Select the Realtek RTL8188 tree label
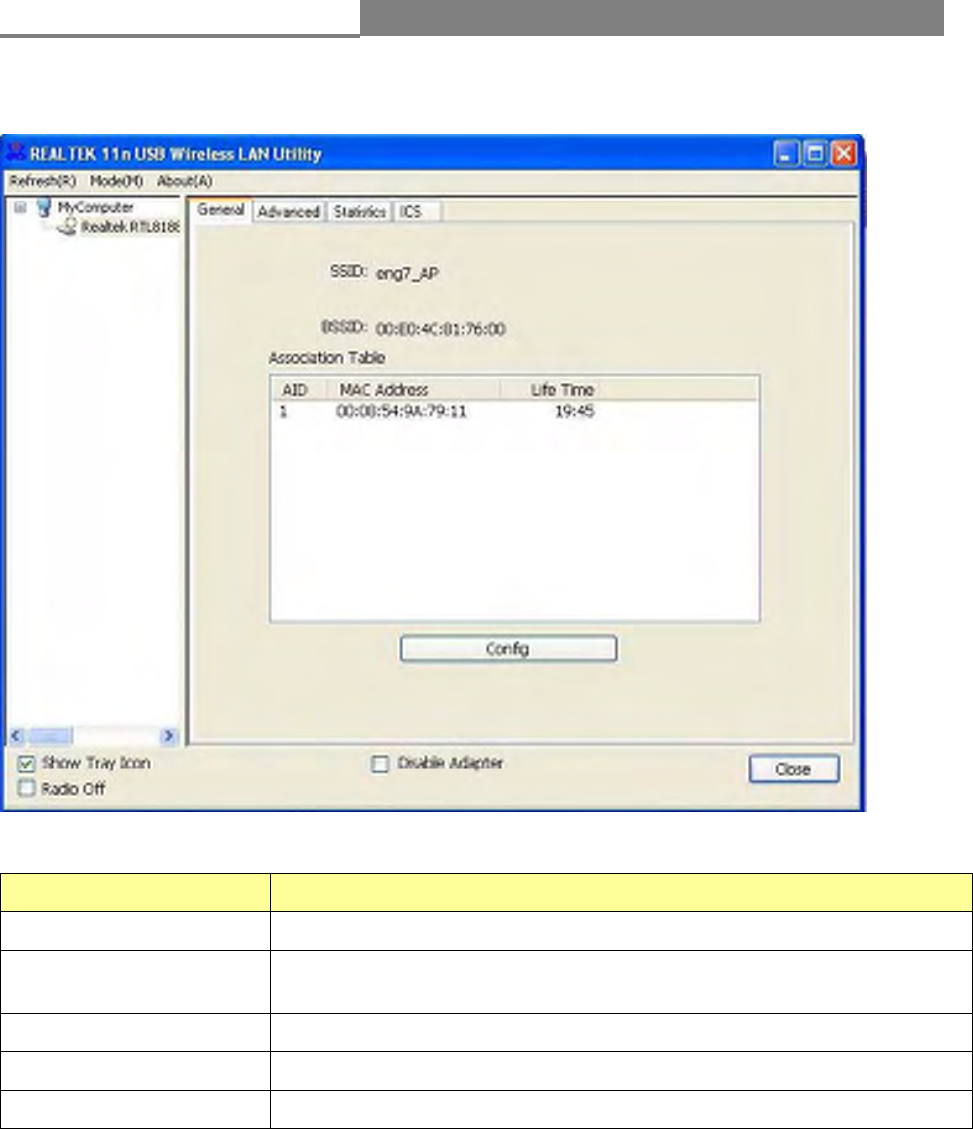Viewport: 973px width, 1129px height. 130,227
